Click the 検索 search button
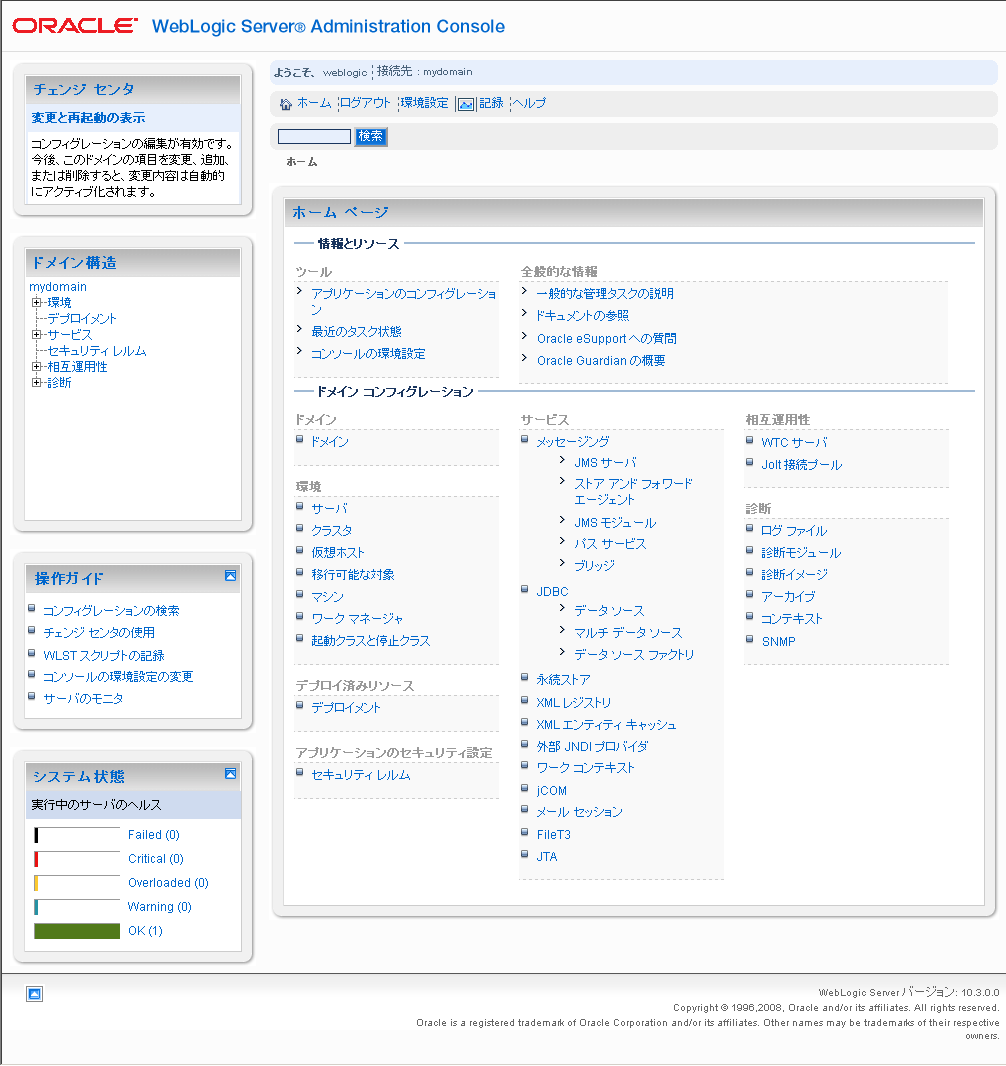The image size is (1006, 1066). tap(370, 137)
